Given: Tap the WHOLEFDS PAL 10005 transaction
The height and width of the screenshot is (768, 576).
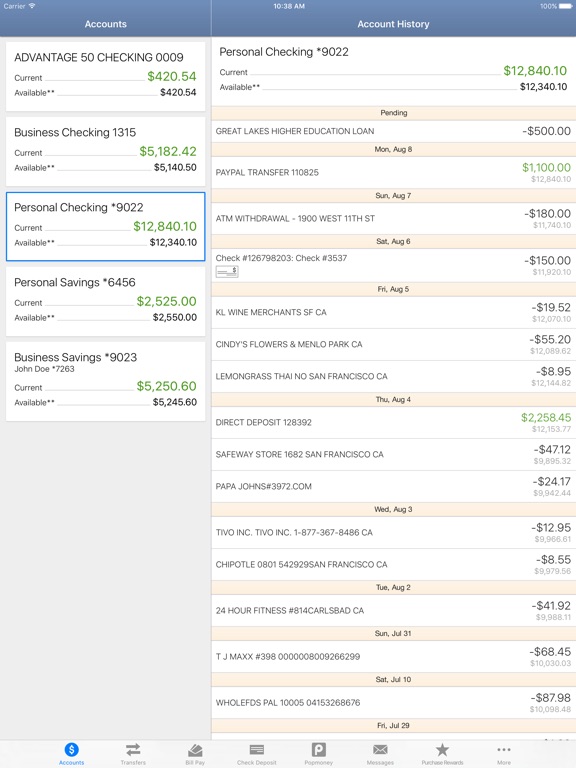Looking at the screenshot, I should click(x=394, y=702).
